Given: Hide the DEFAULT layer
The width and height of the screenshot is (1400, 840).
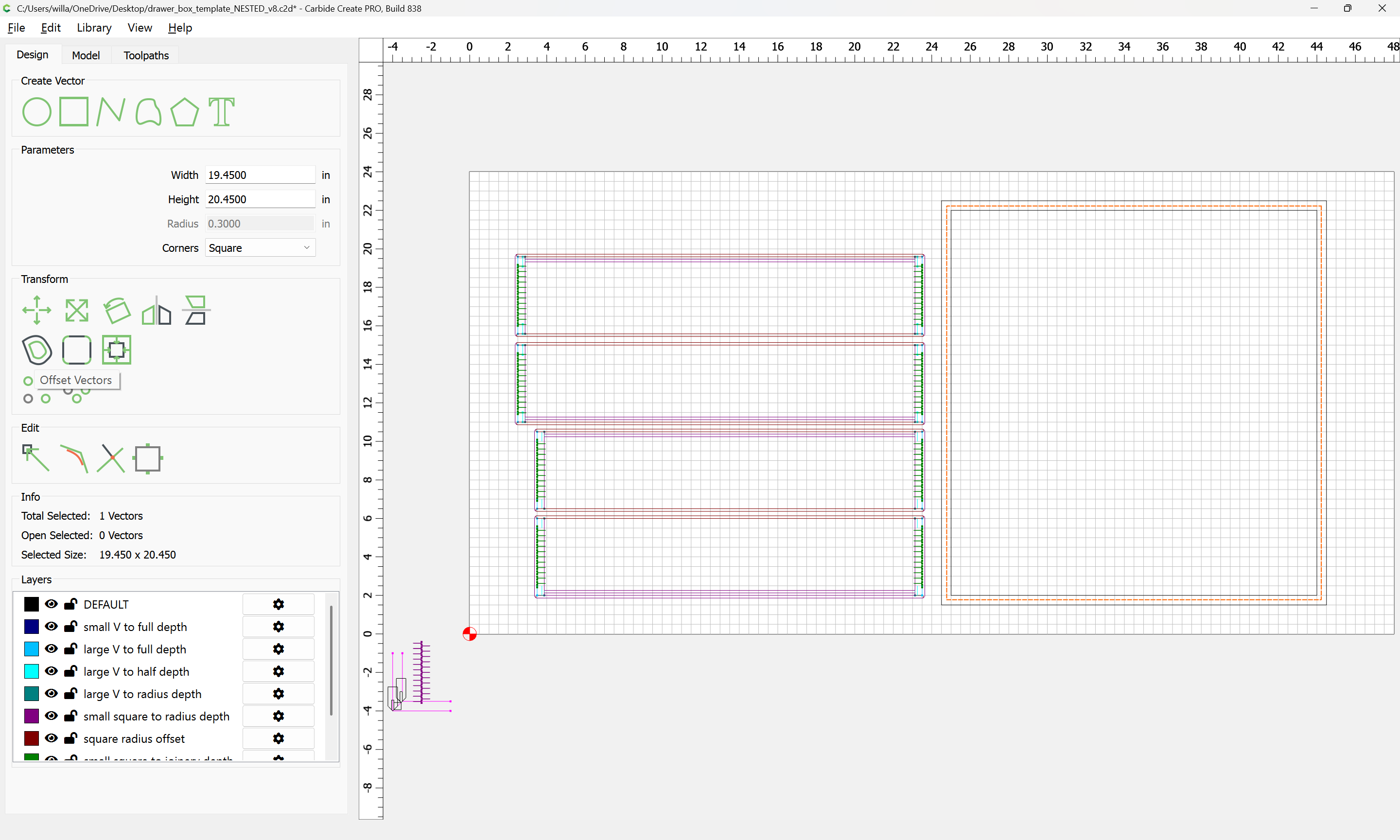Looking at the screenshot, I should tap(52, 604).
